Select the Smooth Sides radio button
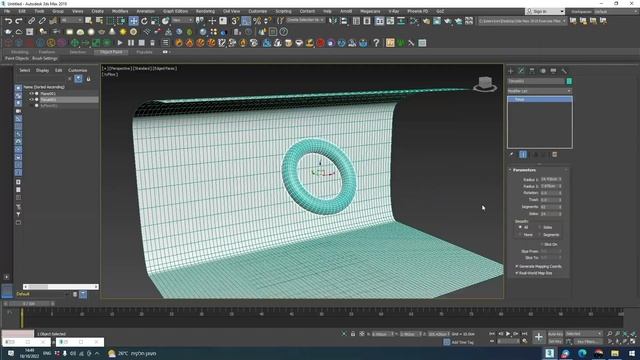Viewport: 640px width, 360px height. (x=540, y=227)
